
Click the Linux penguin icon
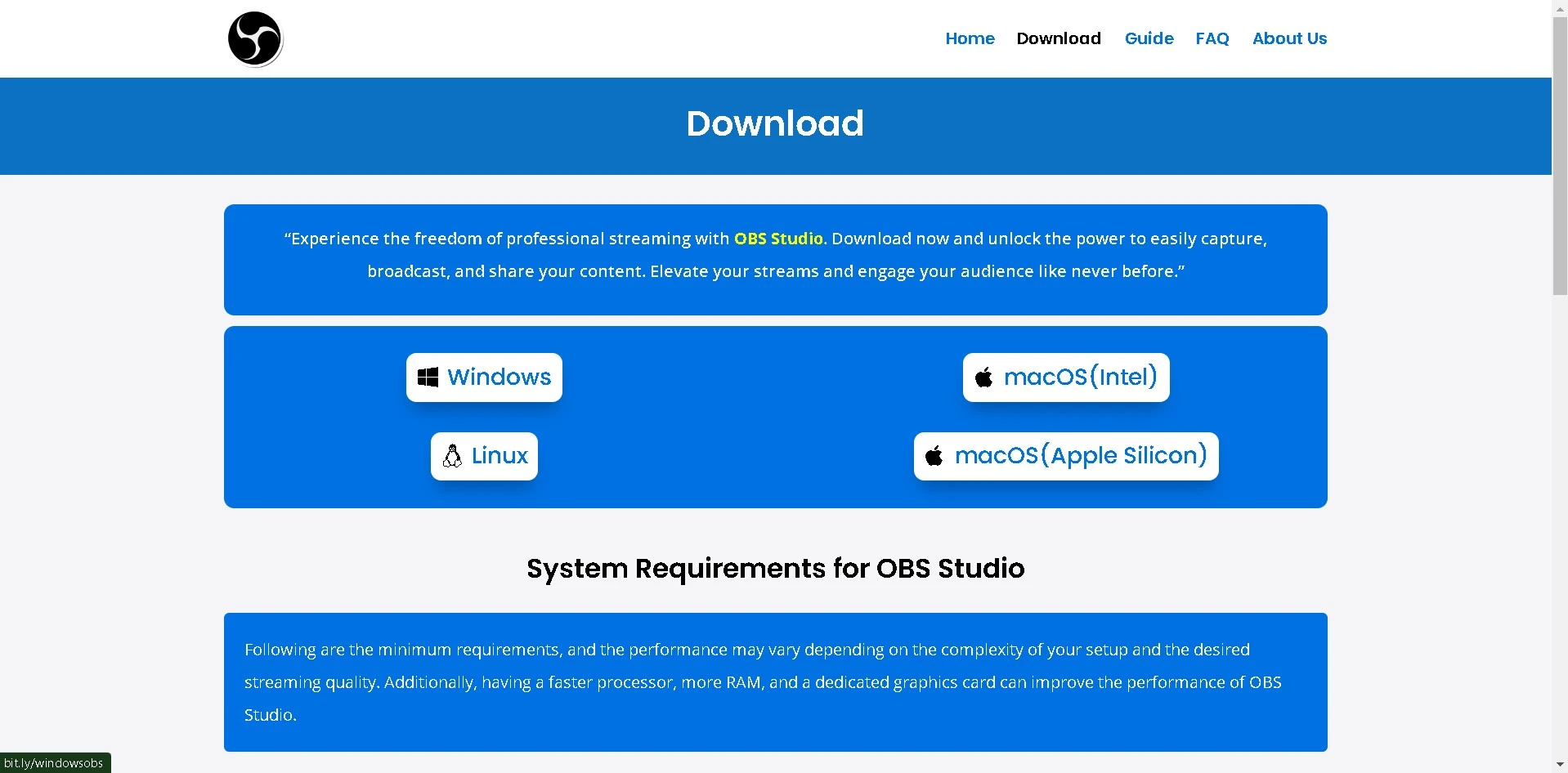pyautogui.click(x=452, y=456)
